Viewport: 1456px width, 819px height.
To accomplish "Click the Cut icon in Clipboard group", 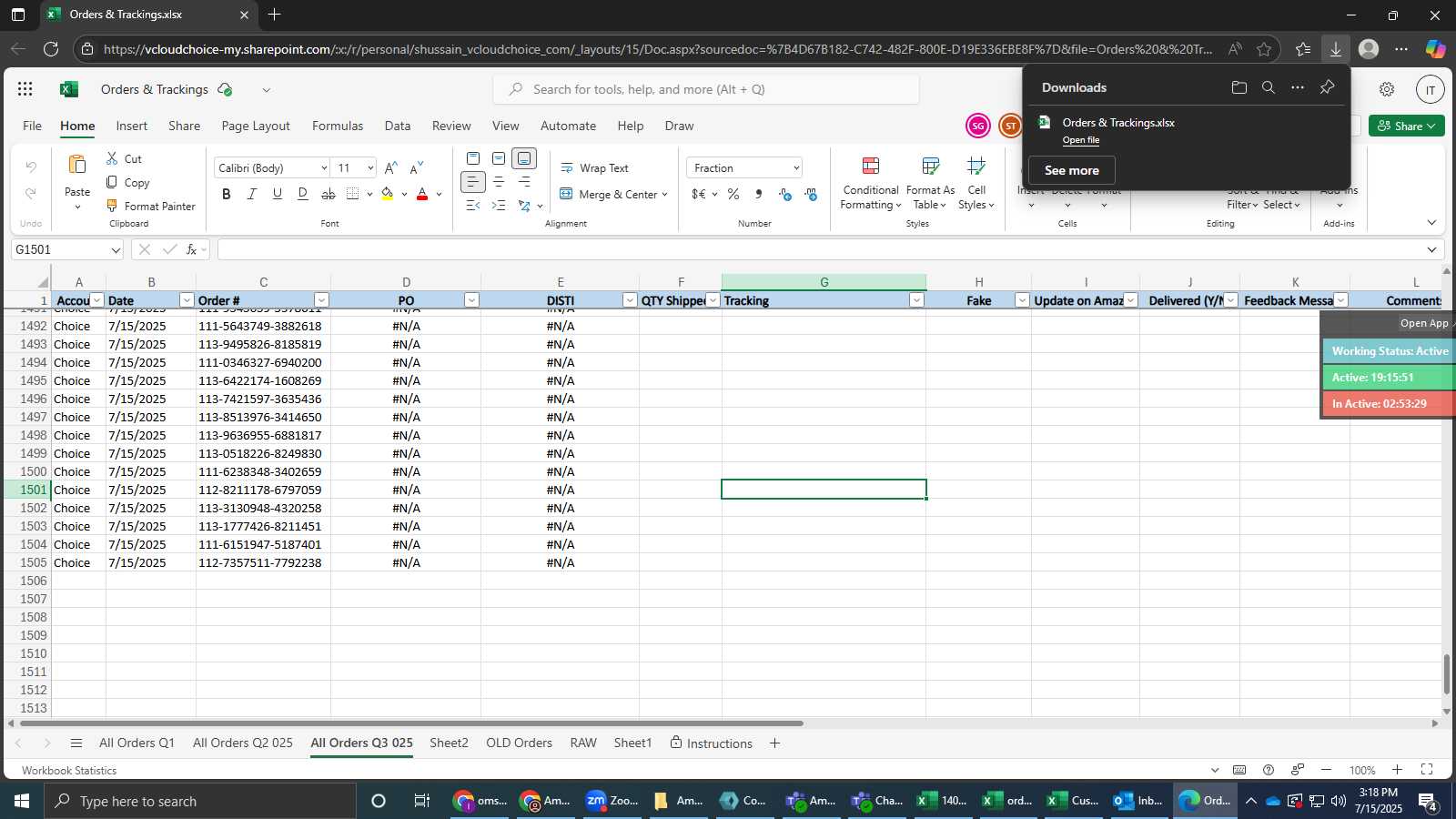I will (x=113, y=158).
